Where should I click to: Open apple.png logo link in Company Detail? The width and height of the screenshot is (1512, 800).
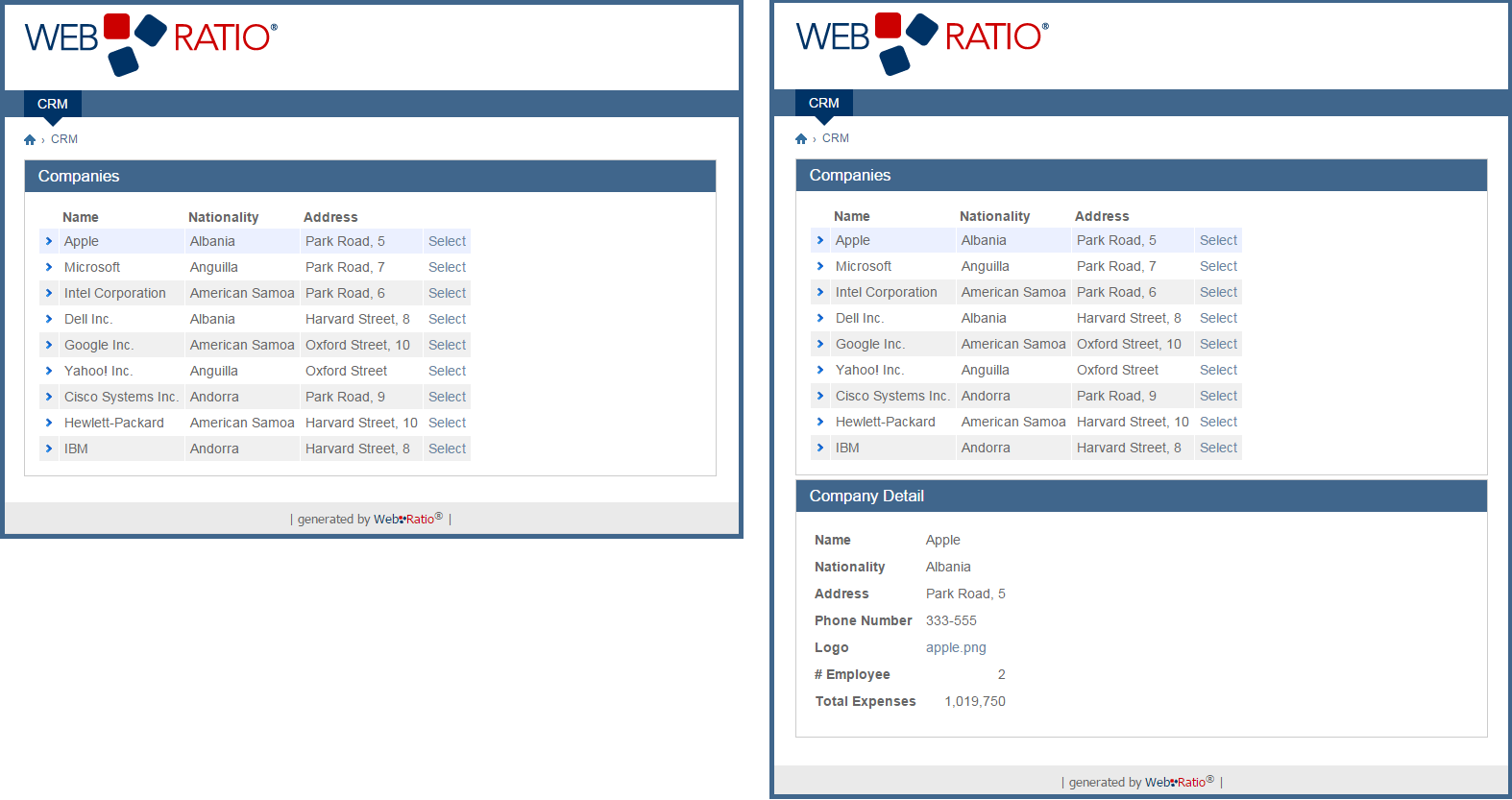(956, 647)
